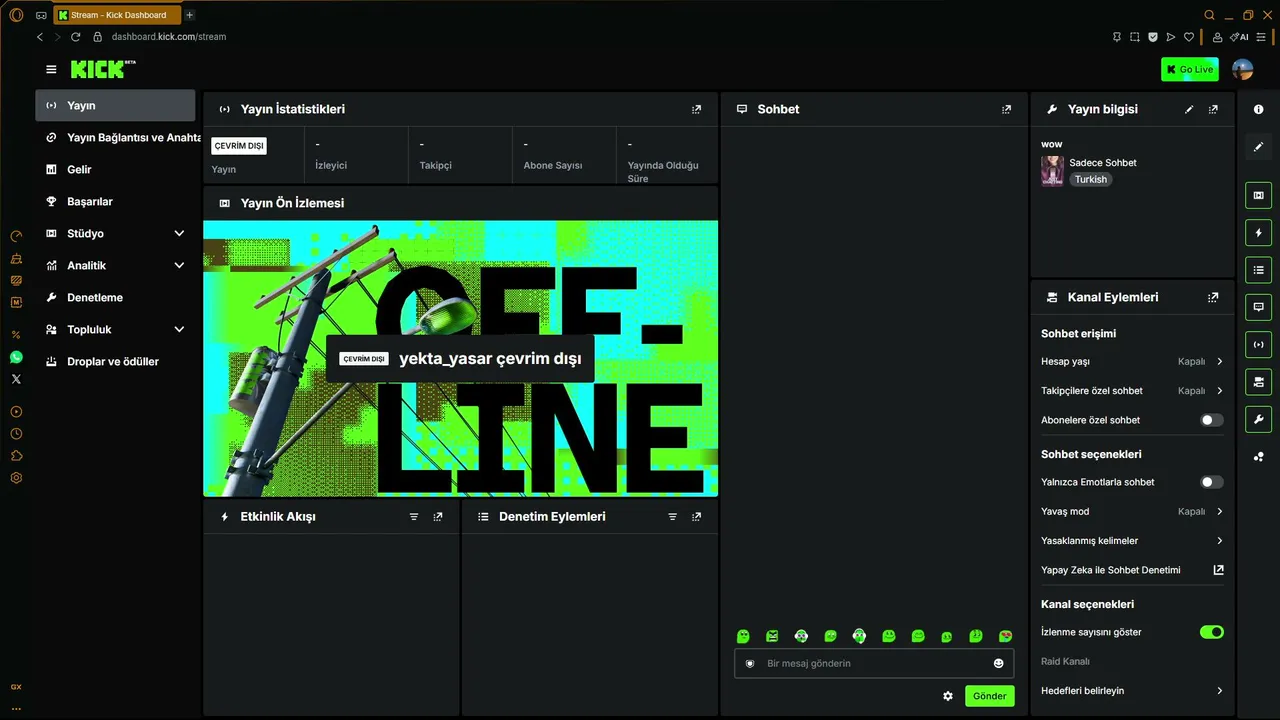The width and height of the screenshot is (1280, 720).
Task: Open Etkinlik Akışı filter icon
Action: point(414,517)
